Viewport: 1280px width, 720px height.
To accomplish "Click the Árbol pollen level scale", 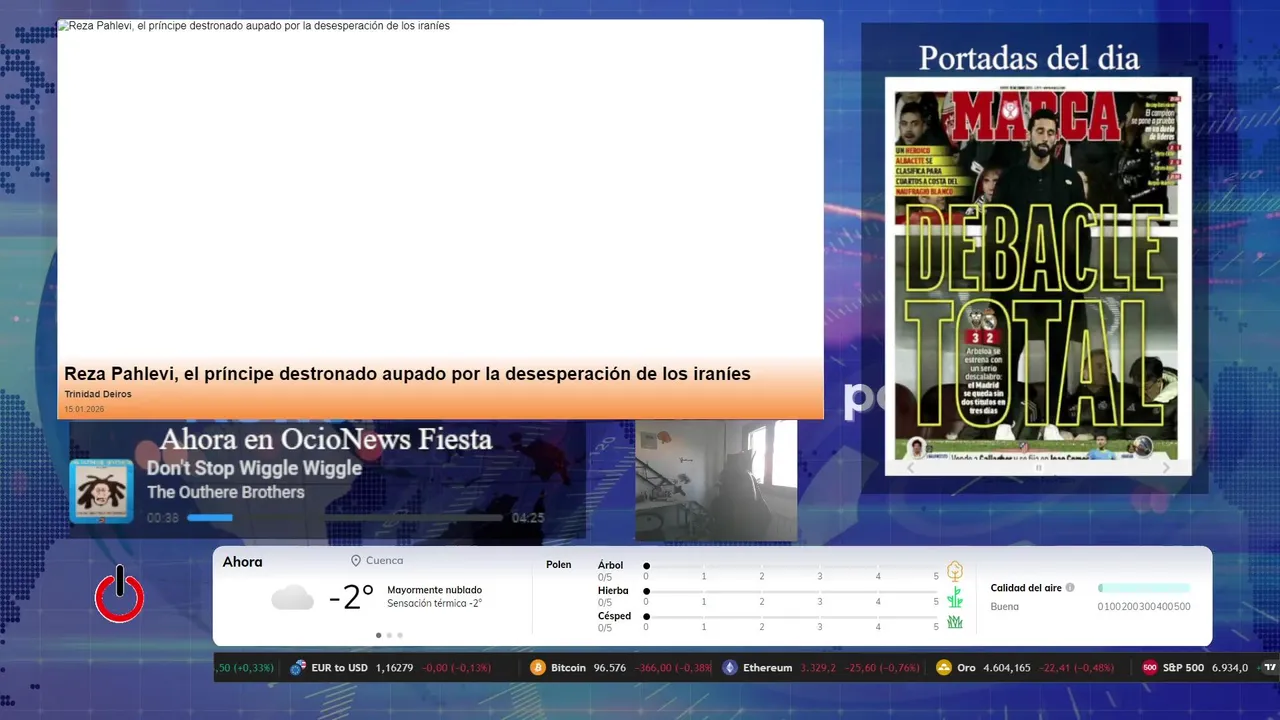I will (x=792, y=566).
